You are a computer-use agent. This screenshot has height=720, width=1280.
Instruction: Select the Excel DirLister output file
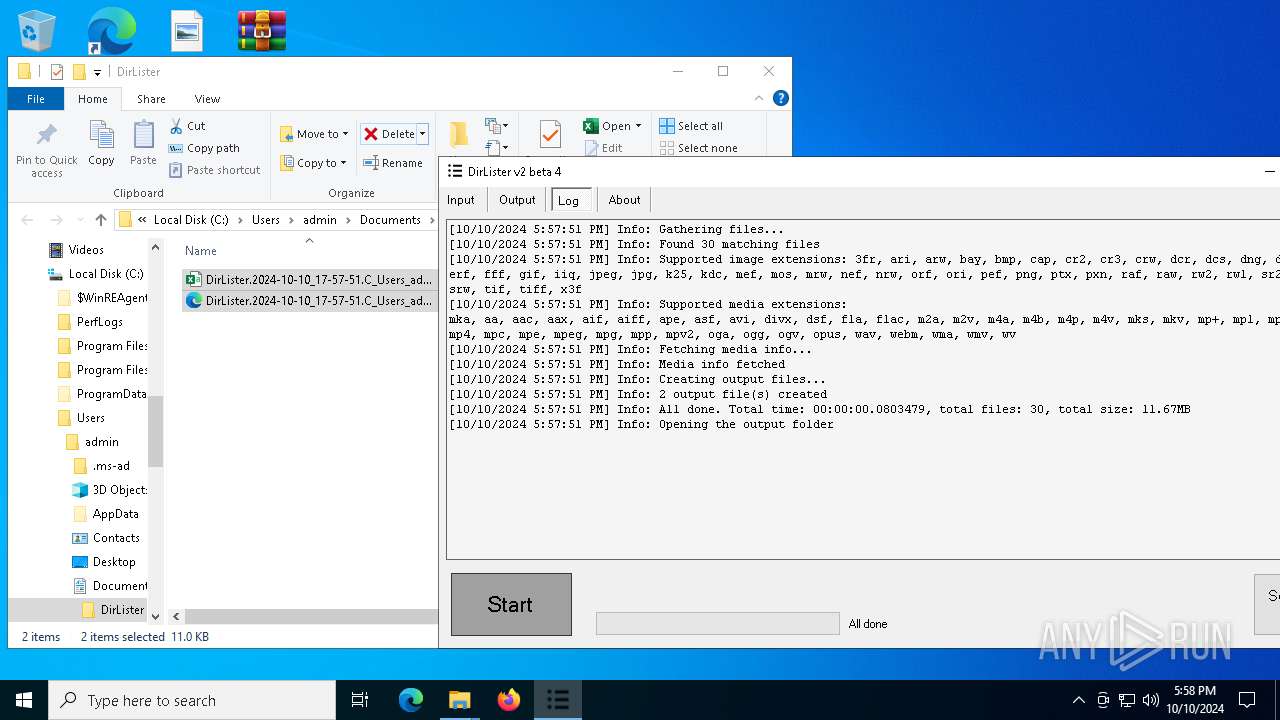(309, 280)
